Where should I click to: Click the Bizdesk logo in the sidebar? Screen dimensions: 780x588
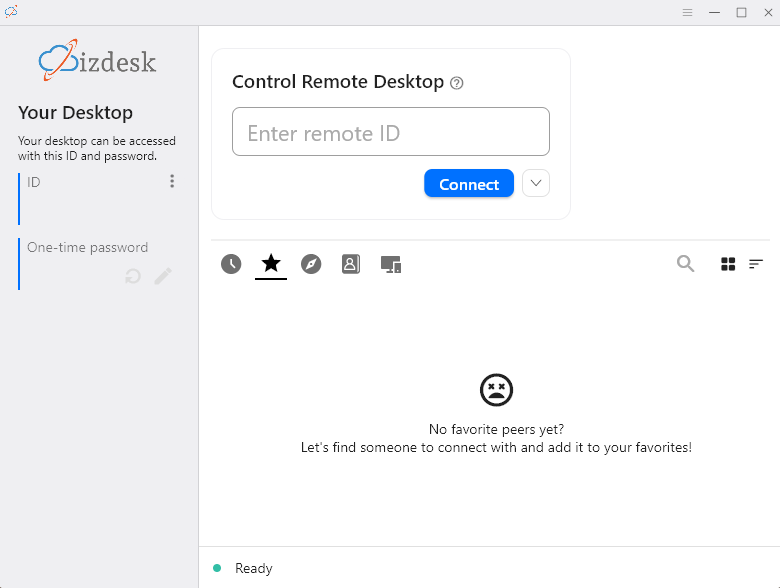[98, 60]
